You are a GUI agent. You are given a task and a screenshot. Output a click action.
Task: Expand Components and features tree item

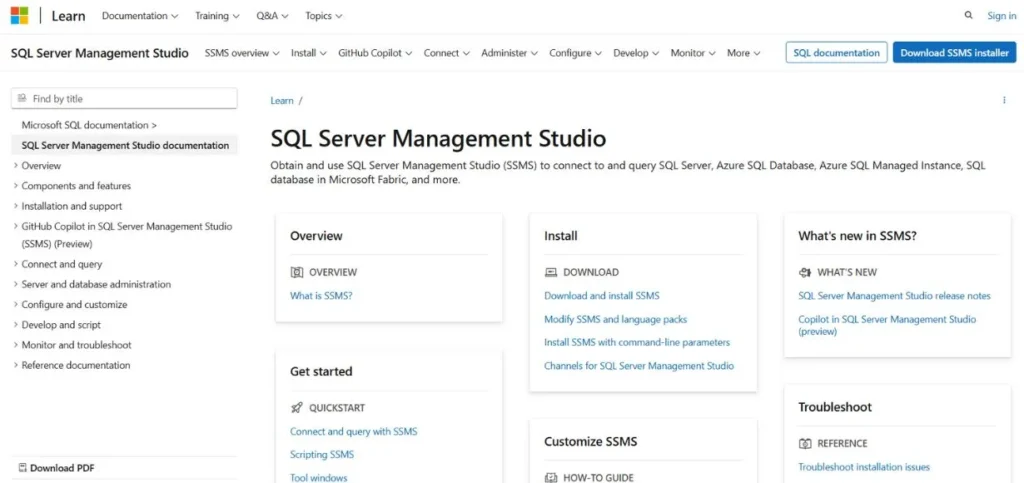75,186
